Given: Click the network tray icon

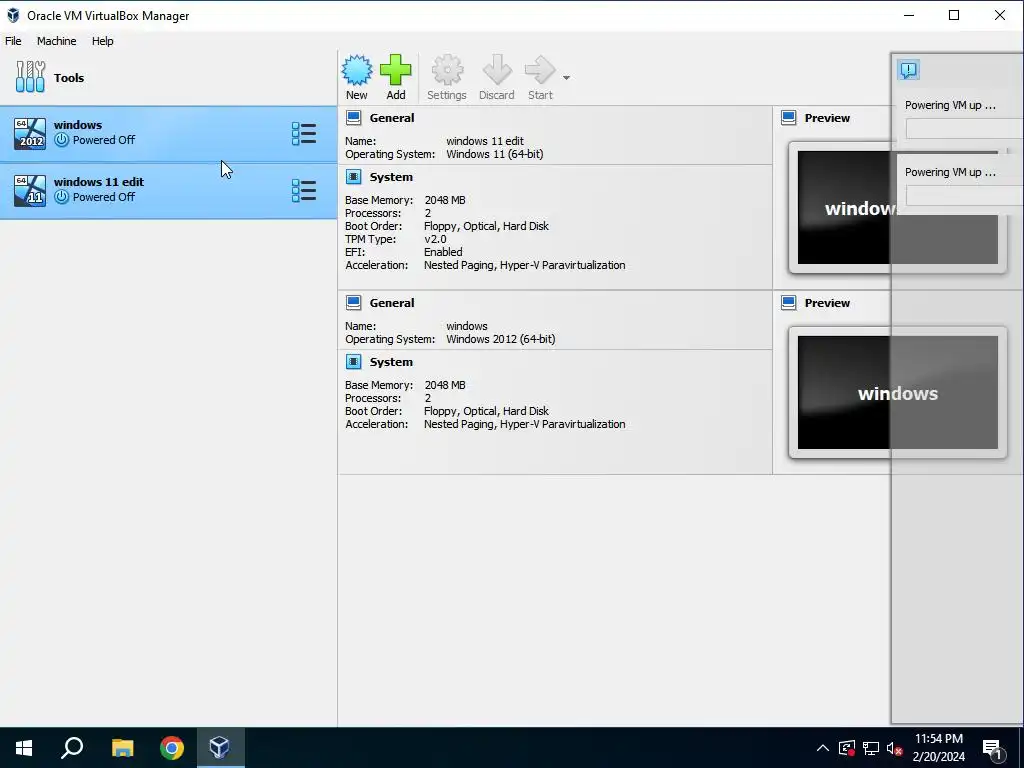Looking at the screenshot, I should (871, 748).
